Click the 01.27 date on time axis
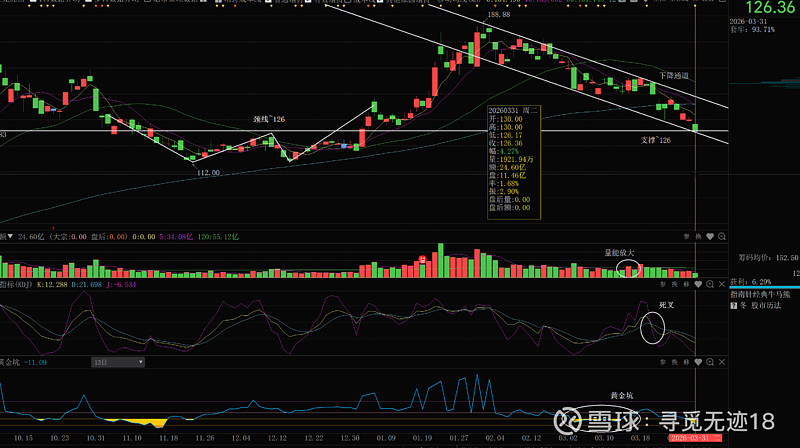Image resolution: width=800 pixels, height=448 pixels. point(459,438)
